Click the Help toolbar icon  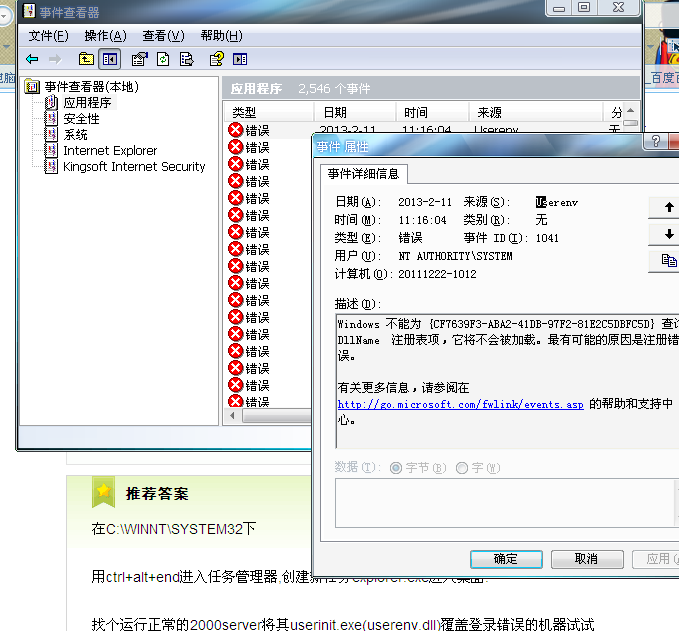coord(217,59)
